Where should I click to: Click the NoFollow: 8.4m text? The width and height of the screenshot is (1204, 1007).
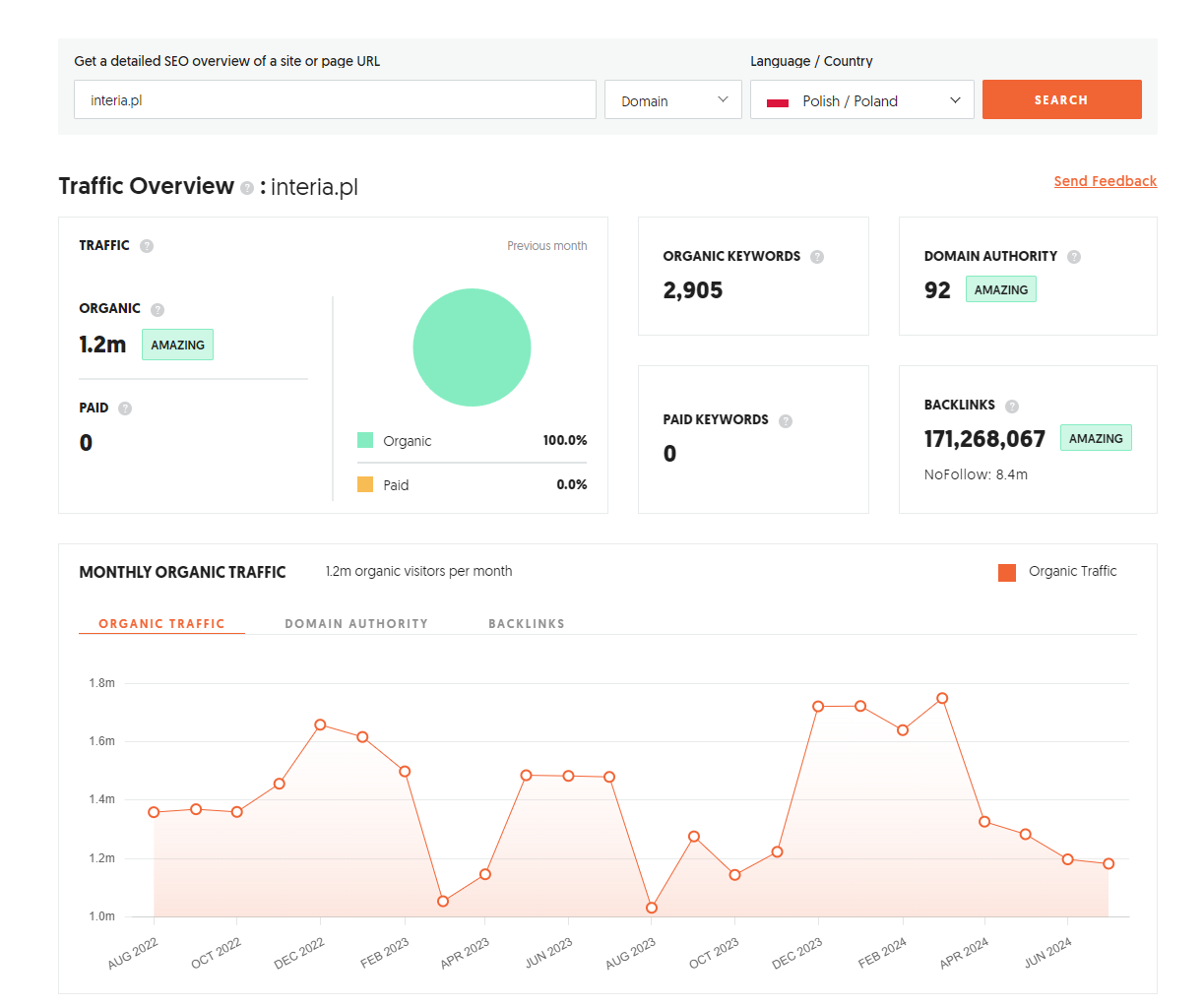coord(976,474)
